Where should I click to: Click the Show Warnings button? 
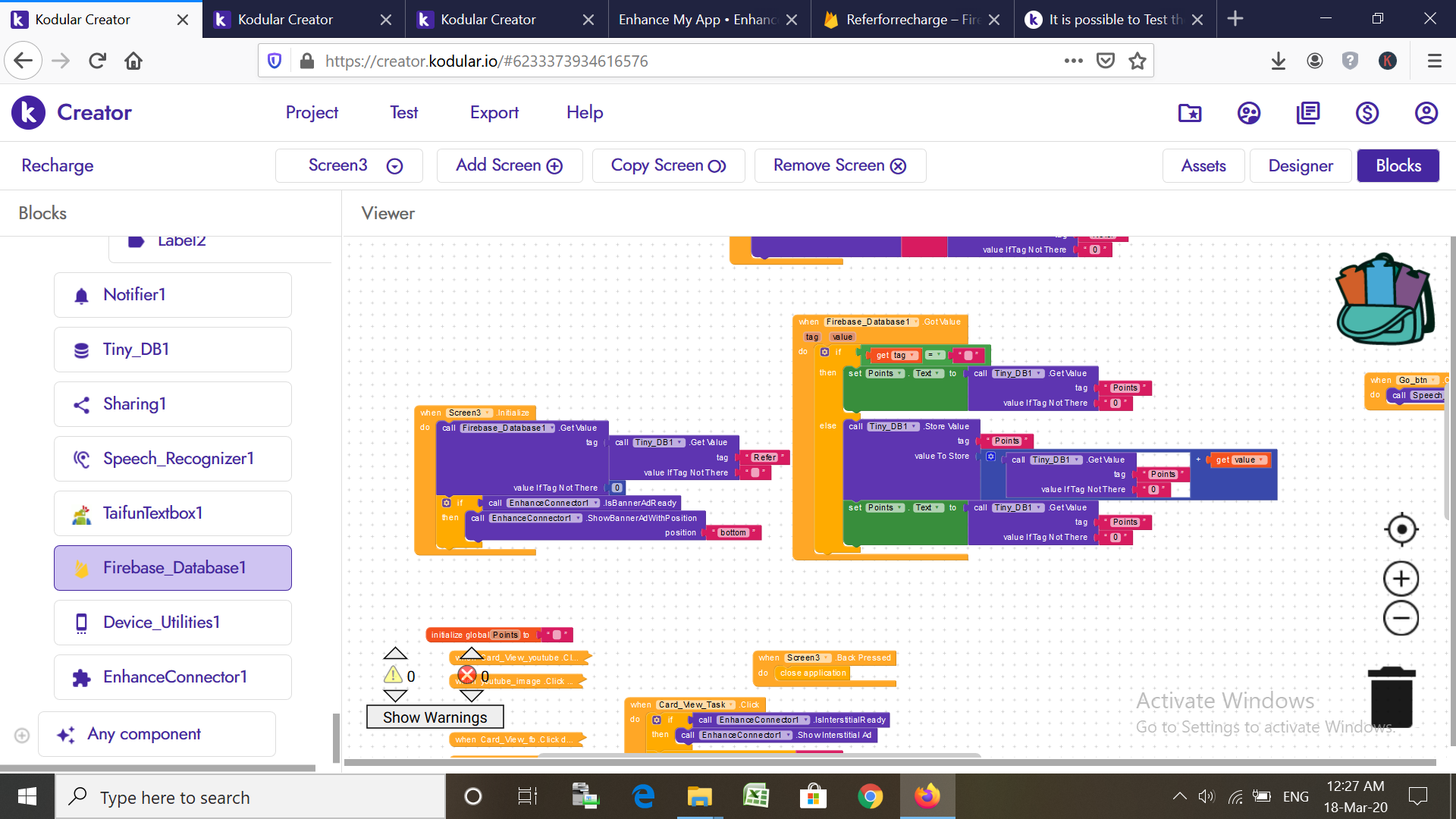(x=435, y=717)
